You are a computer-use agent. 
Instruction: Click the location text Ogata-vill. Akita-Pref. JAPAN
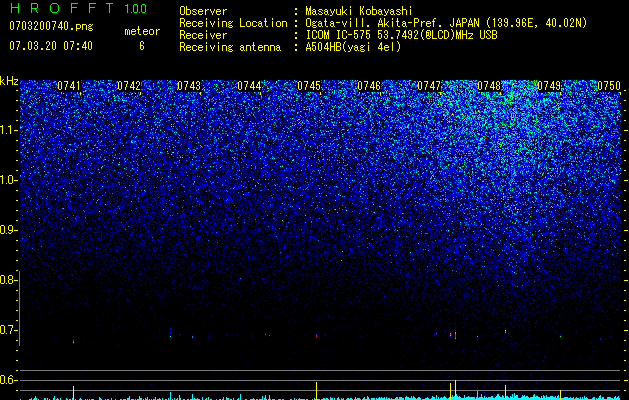[x=392, y=23]
